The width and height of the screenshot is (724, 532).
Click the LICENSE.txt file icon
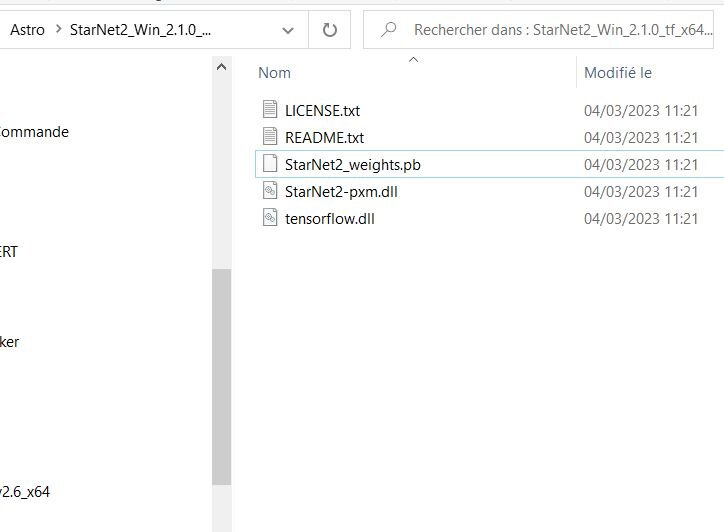(x=269, y=110)
